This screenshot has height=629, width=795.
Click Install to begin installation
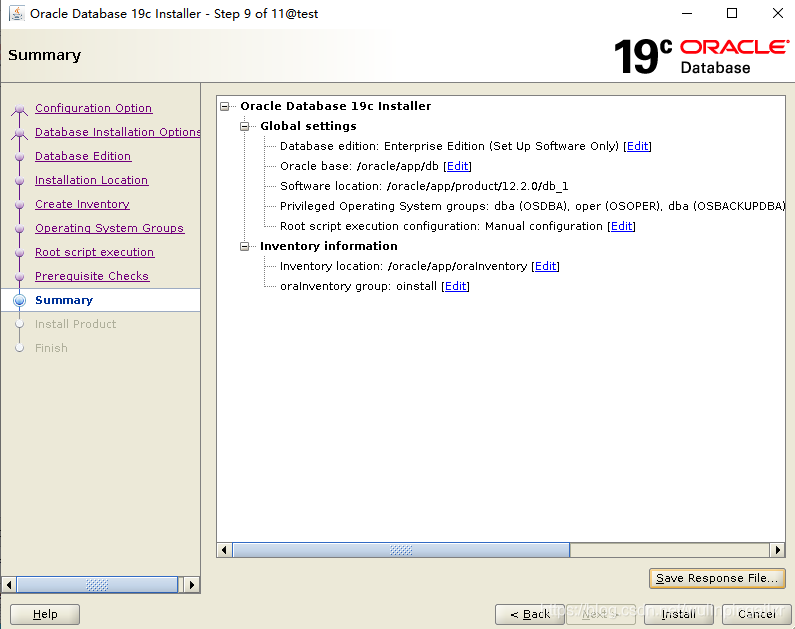click(x=678, y=614)
